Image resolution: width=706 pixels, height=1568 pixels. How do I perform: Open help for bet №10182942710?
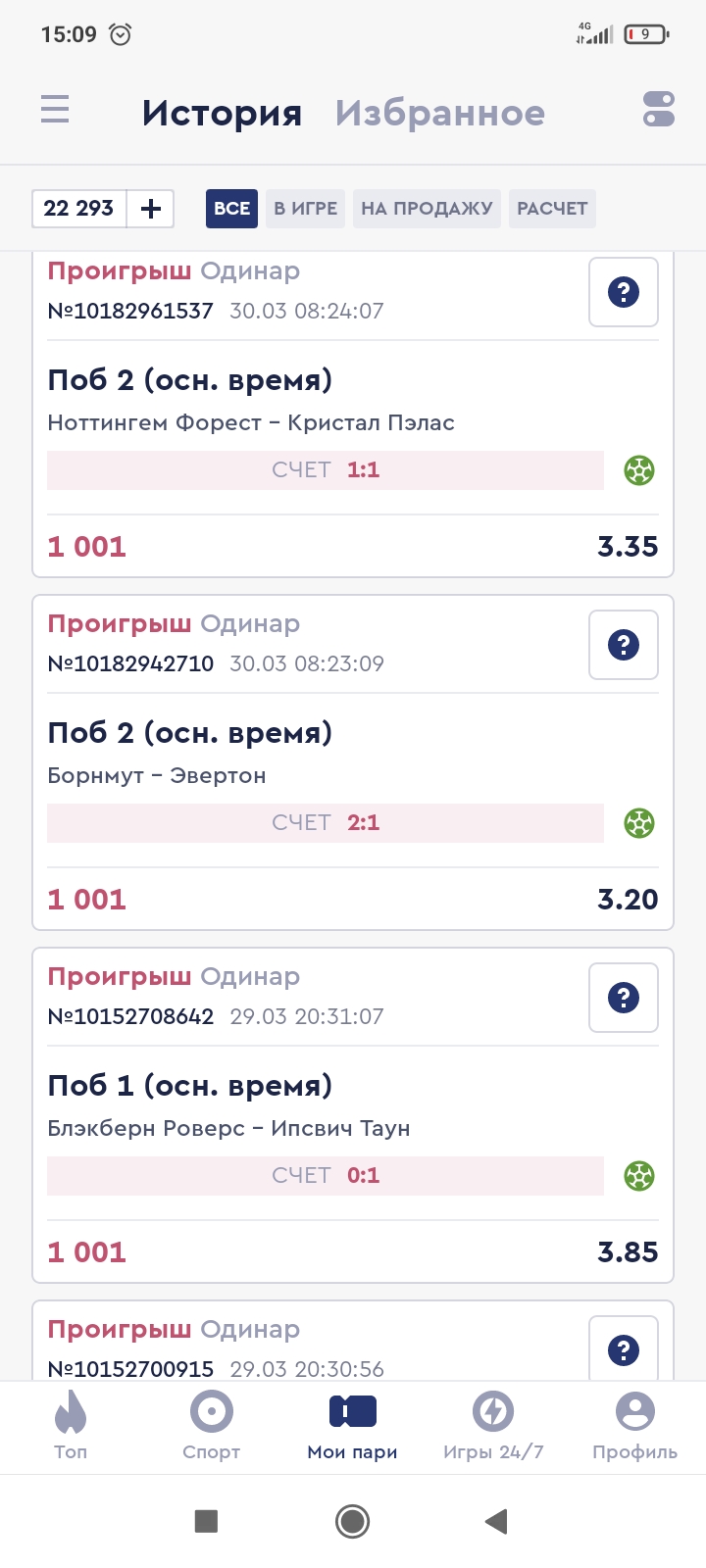tap(624, 645)
